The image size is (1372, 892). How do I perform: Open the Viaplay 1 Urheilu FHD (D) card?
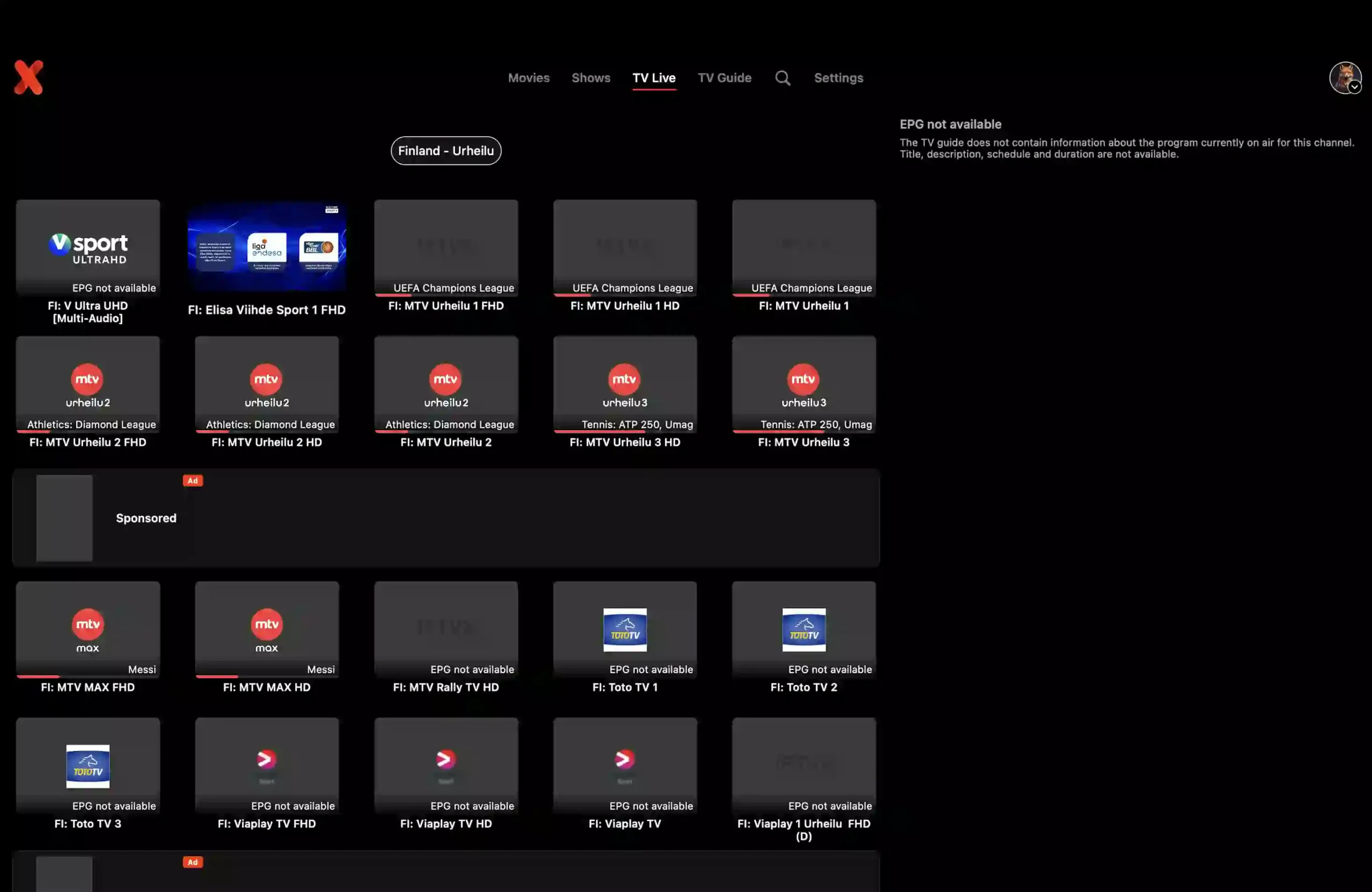tap(803, 766)
